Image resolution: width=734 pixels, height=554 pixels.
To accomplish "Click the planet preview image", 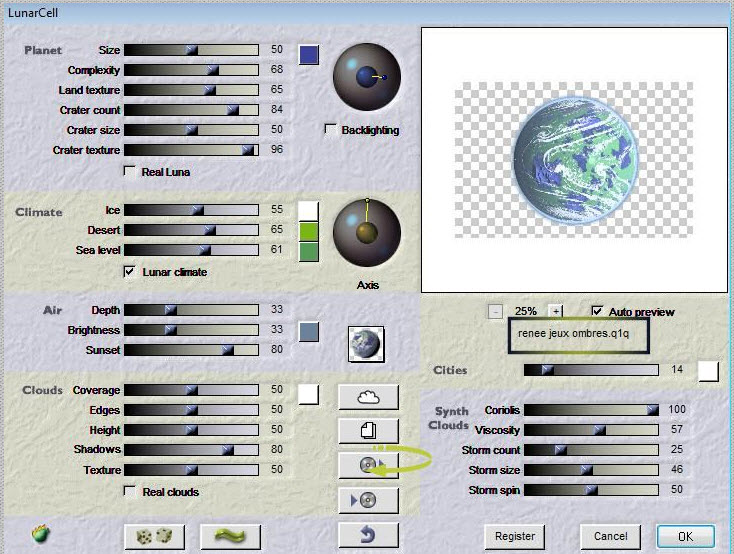I will 574,160.
